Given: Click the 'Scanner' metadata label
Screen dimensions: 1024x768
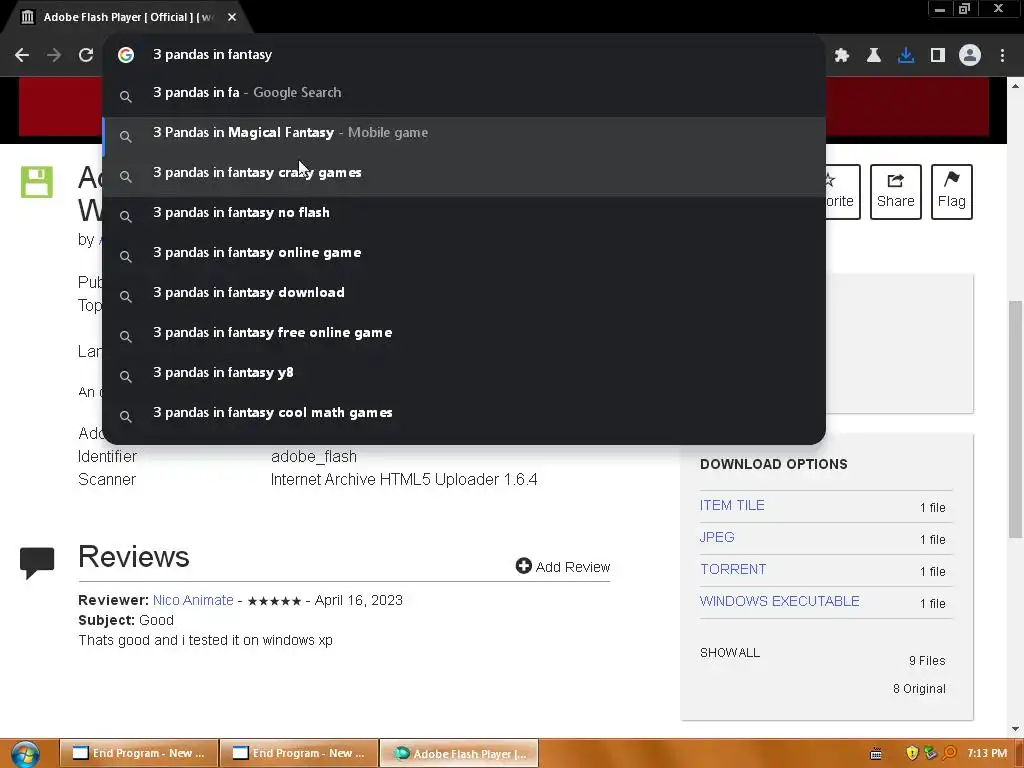Looking at the screenshot, I should tap(107, 479).
